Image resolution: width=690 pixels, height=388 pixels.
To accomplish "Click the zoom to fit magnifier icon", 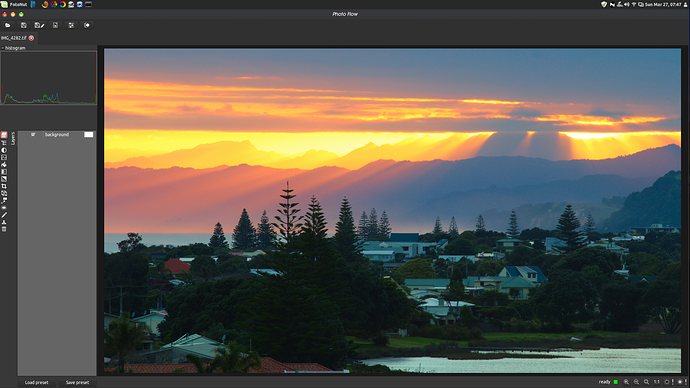I will point(646,382).
